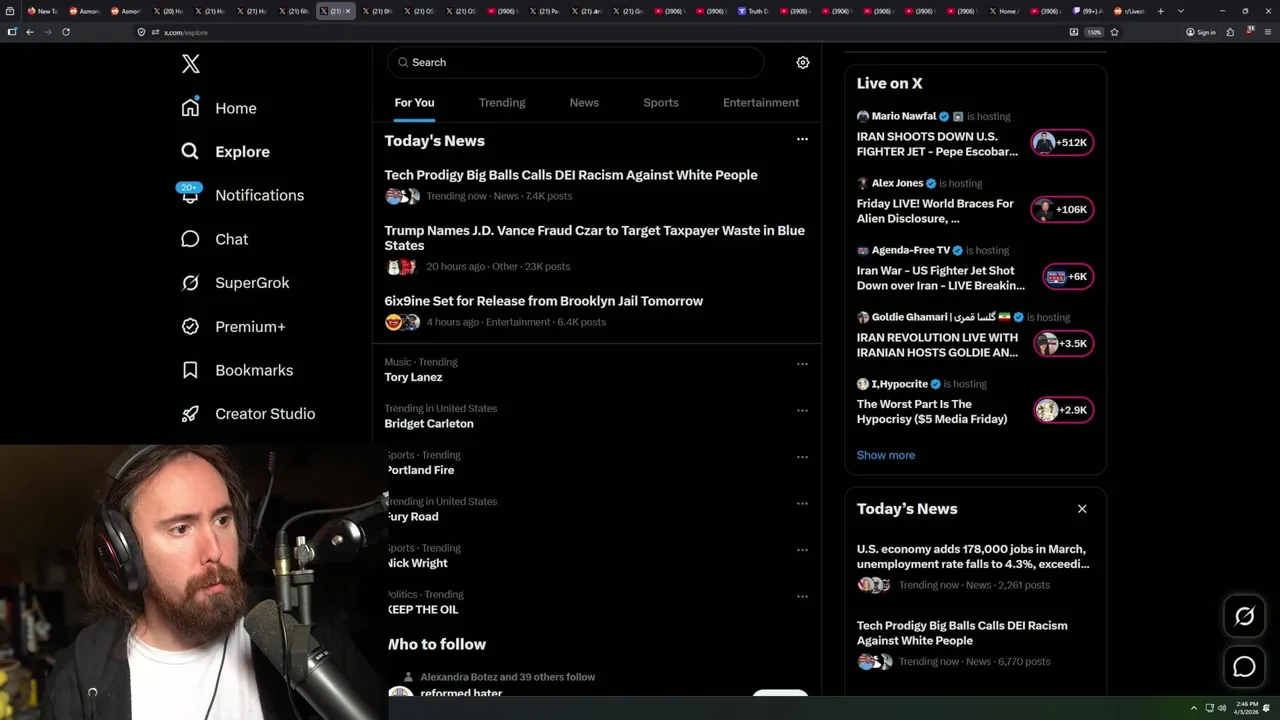Reload the page with the browser refresh icon

click(66, 32)
